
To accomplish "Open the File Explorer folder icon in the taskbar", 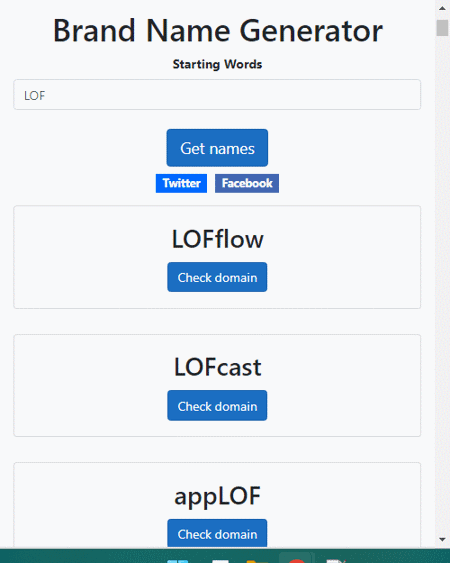I will click(x=257, y=561).
